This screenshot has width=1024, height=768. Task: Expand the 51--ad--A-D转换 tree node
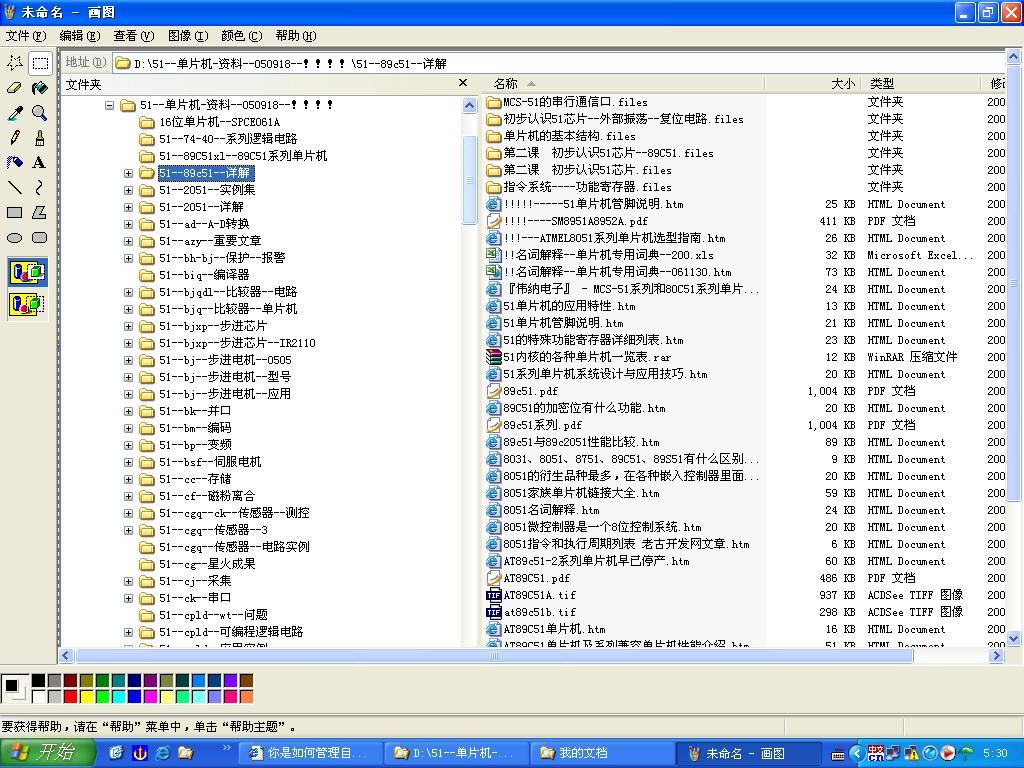pyautogui.click(x=129, y=224)
